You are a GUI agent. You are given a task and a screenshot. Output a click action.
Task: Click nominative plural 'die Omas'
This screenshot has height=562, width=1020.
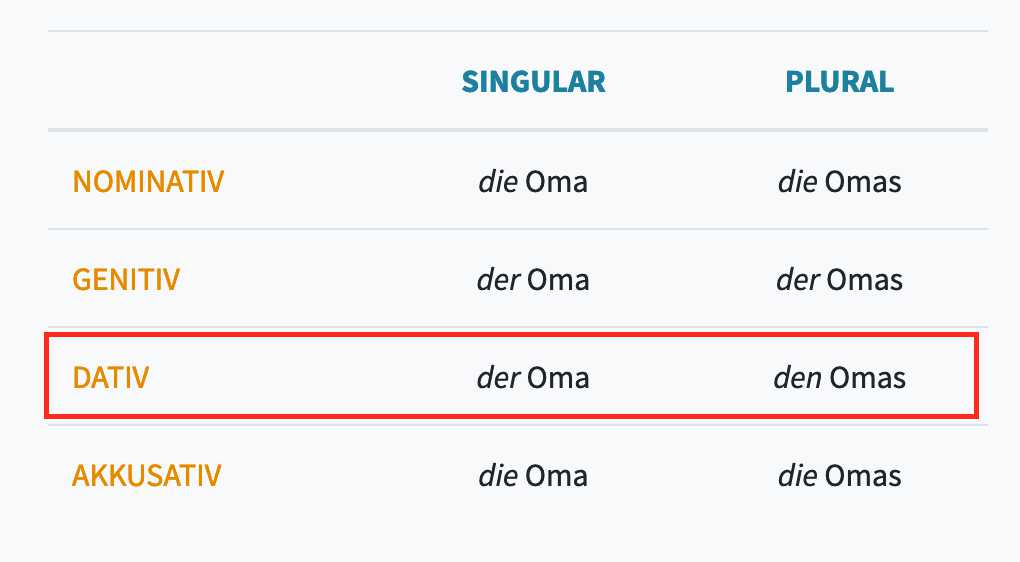[840, 181]
